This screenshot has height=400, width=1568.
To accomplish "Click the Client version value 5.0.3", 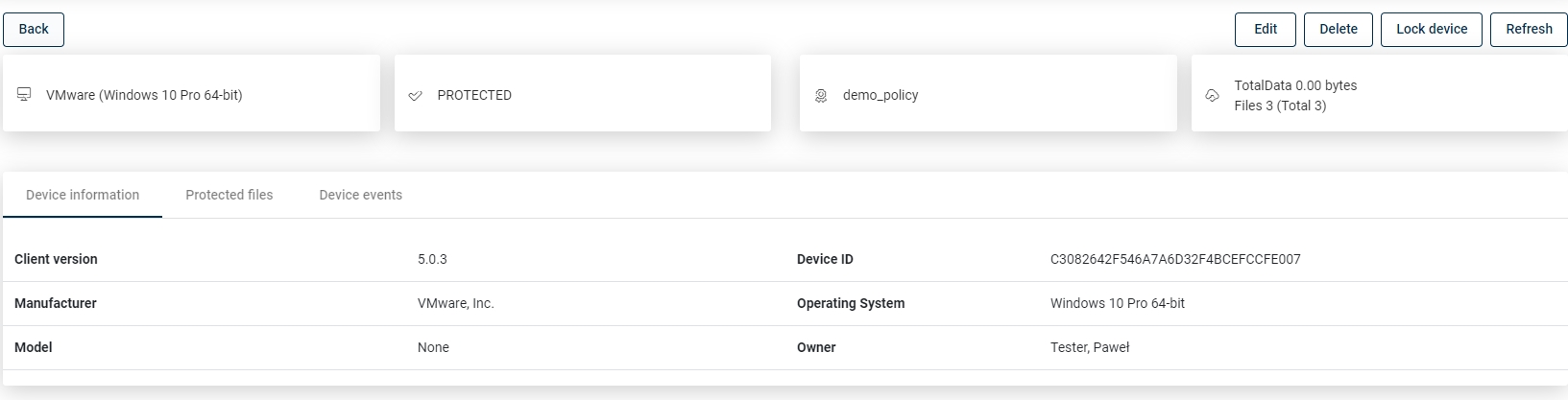I will pos(432,259).
